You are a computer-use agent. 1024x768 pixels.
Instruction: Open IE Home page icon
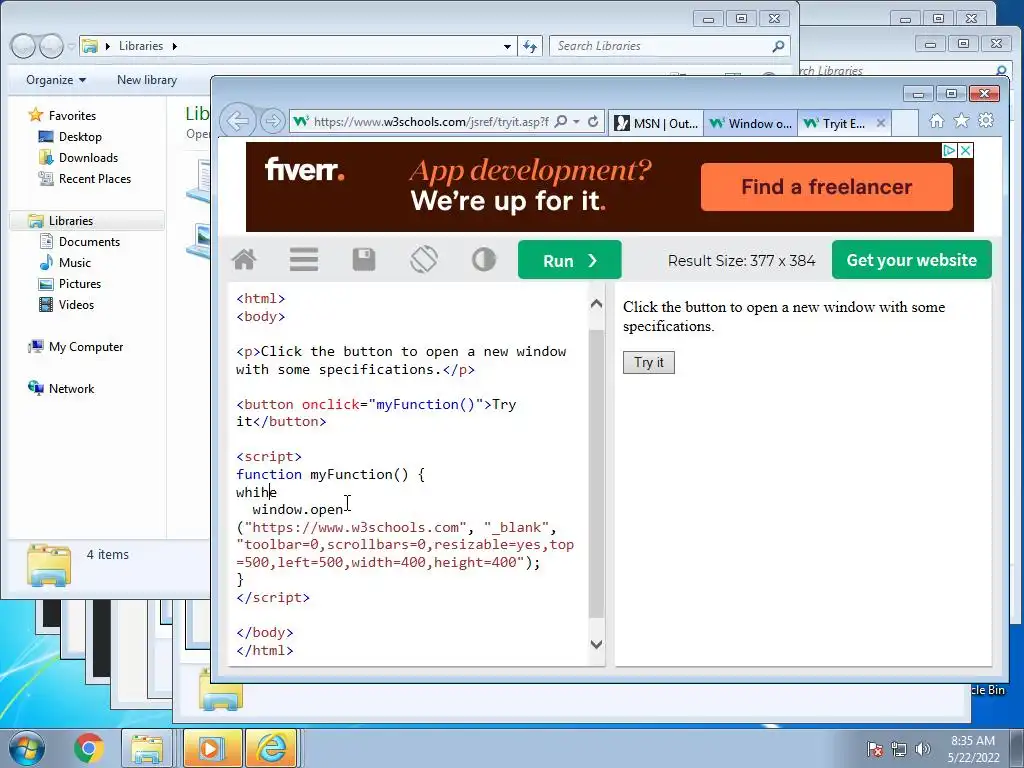click(x=936, y=121)
